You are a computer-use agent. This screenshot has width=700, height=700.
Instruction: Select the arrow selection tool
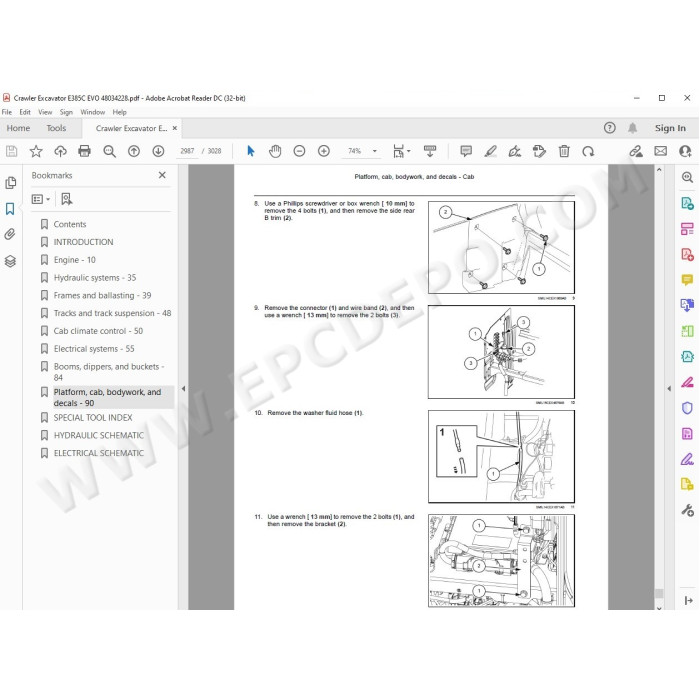pyautogui.click(x=250, y=151)
